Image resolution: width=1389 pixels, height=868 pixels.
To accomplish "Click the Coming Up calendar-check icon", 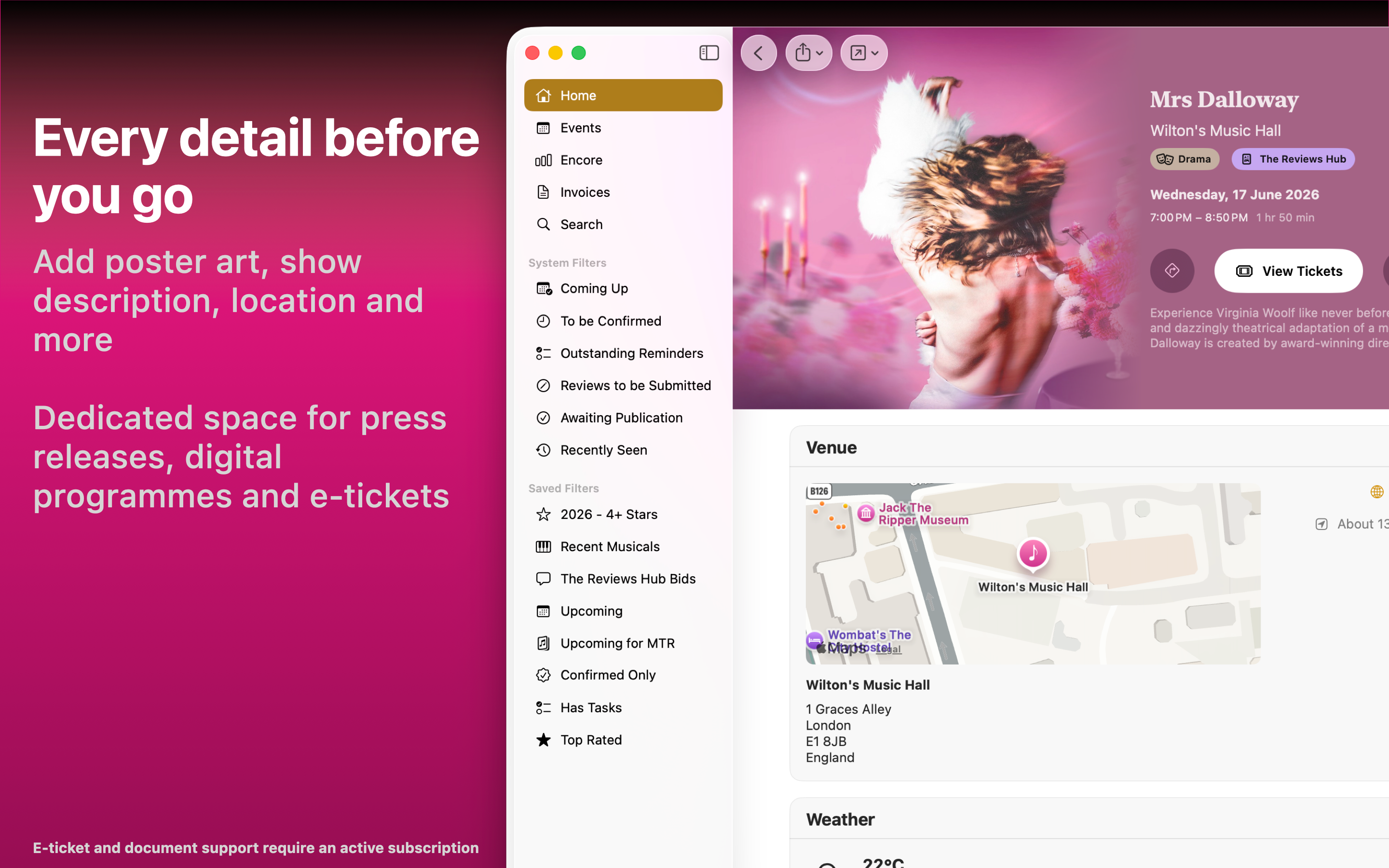I will tap(544, 288).
